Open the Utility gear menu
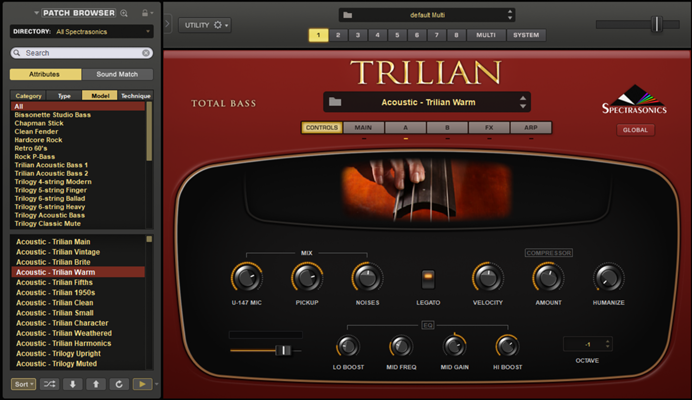Image resolution: width=692 pixels, height=400 pixels. [205, 24]
